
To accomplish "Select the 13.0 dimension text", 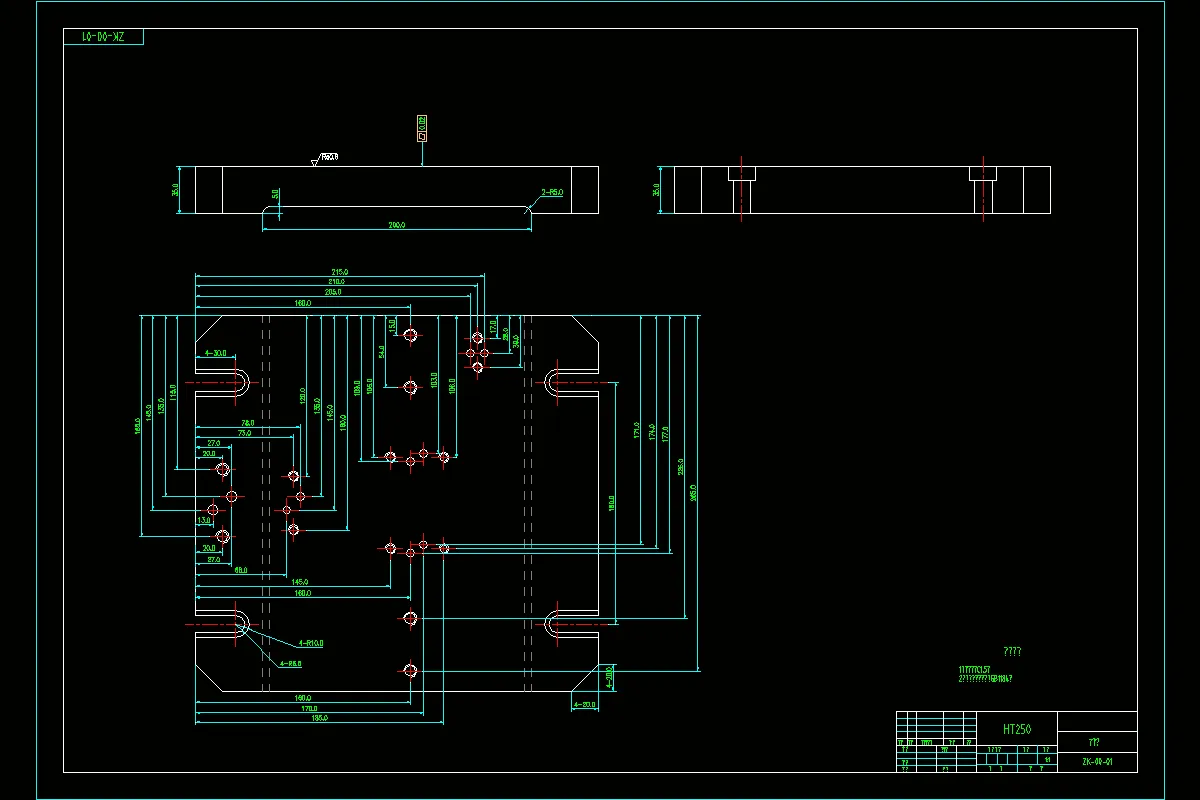I will 204,521.
